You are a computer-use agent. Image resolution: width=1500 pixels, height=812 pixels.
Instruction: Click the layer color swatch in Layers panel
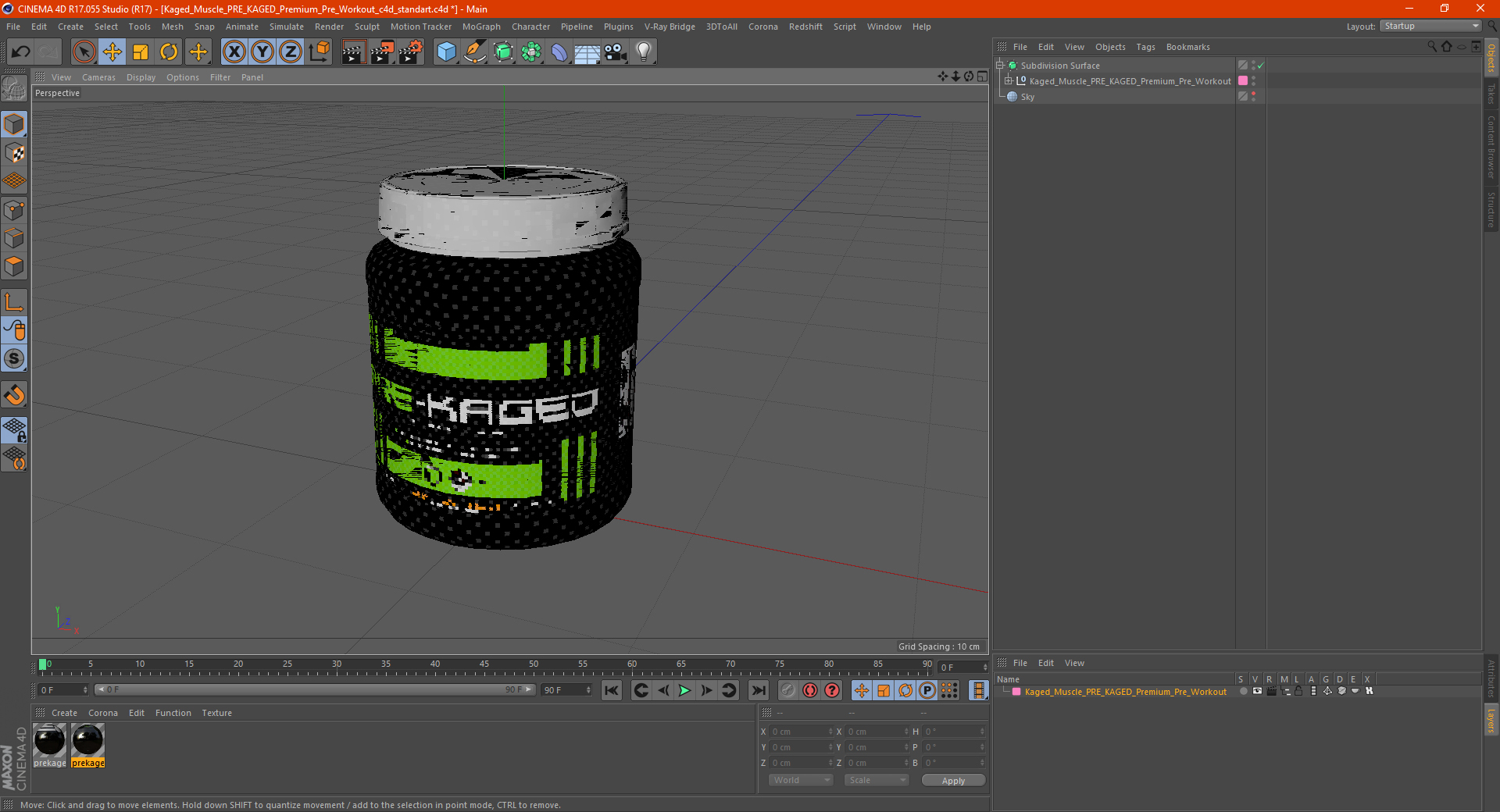[1016, 692]
